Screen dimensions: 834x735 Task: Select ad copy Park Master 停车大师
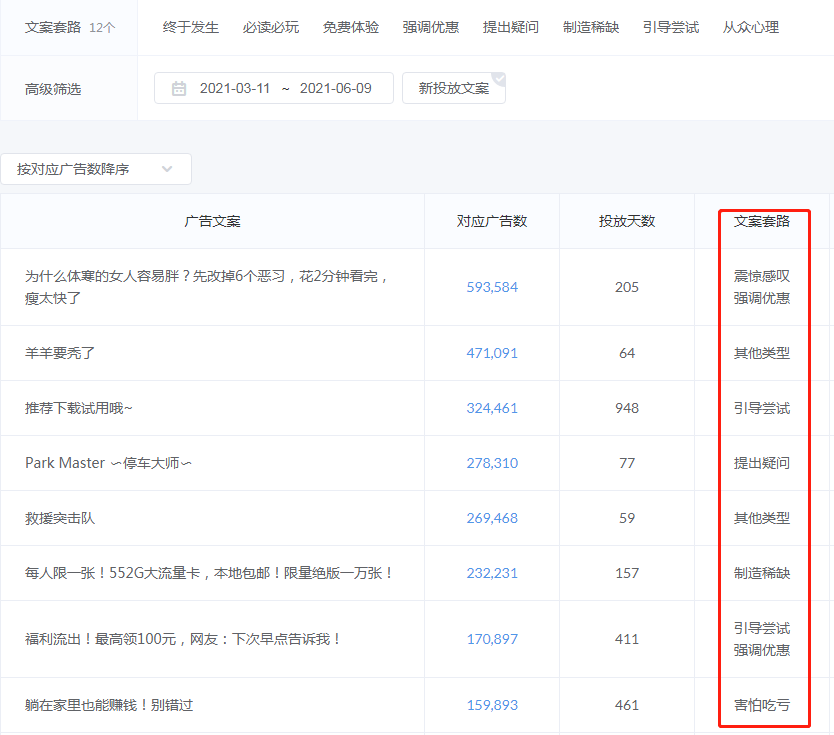click(x=109, y=463)
